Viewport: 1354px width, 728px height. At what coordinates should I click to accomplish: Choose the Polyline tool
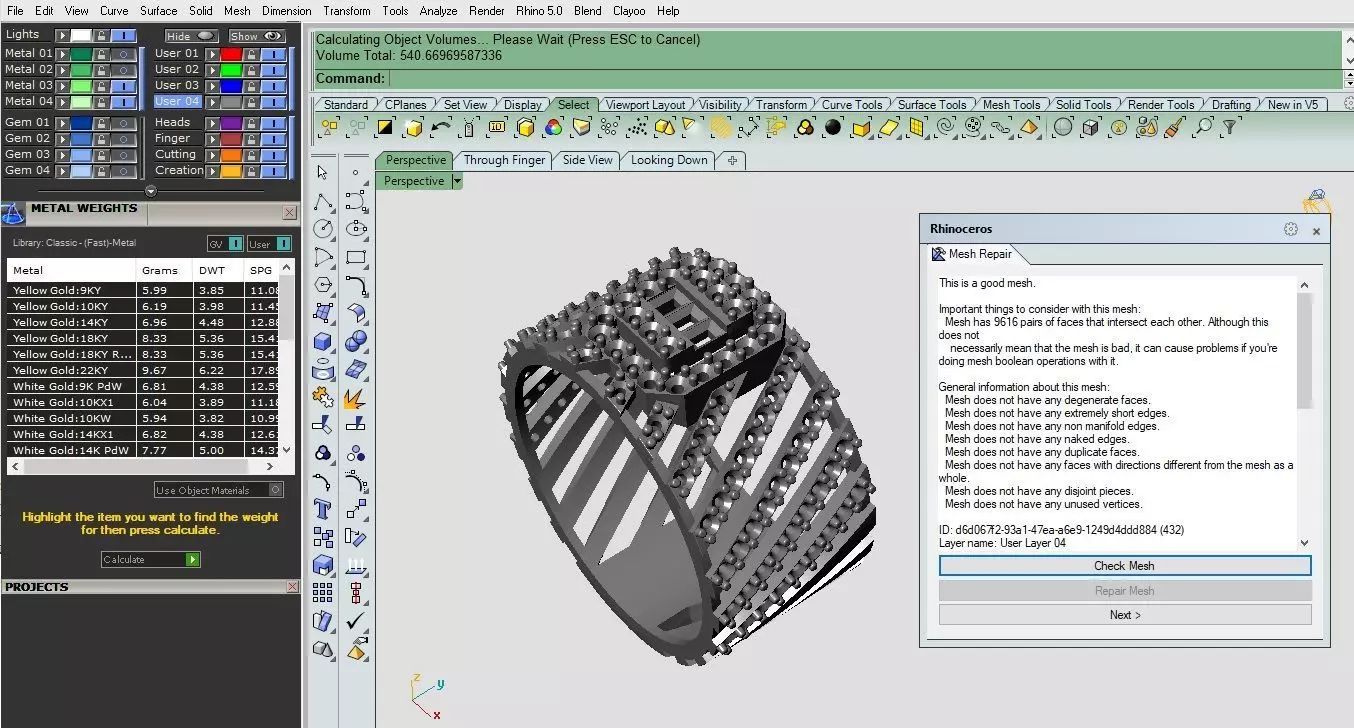[x=323, y=201]
